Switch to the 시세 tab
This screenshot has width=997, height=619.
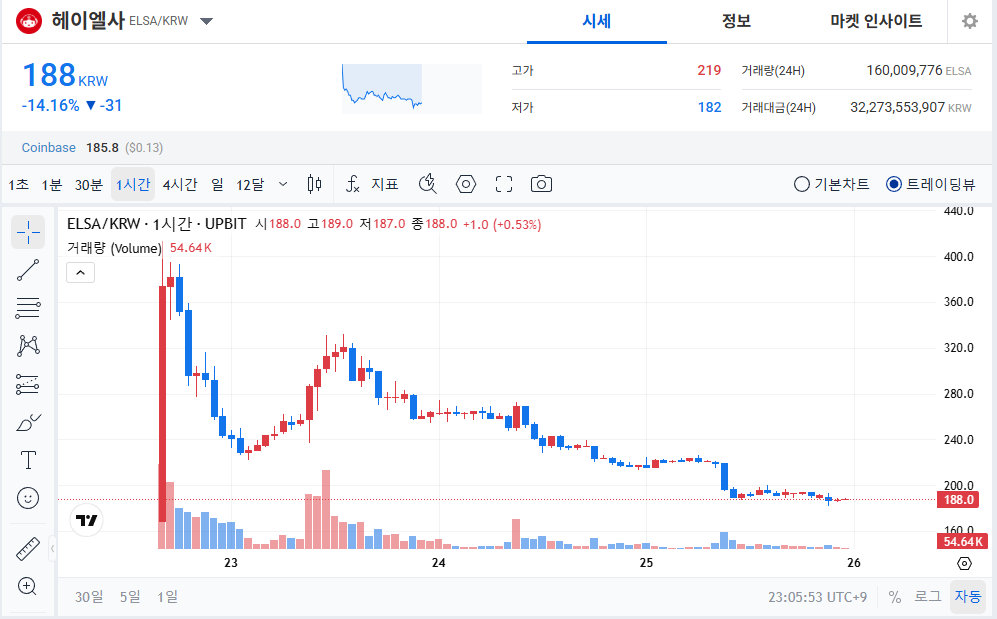click(596, 22)
